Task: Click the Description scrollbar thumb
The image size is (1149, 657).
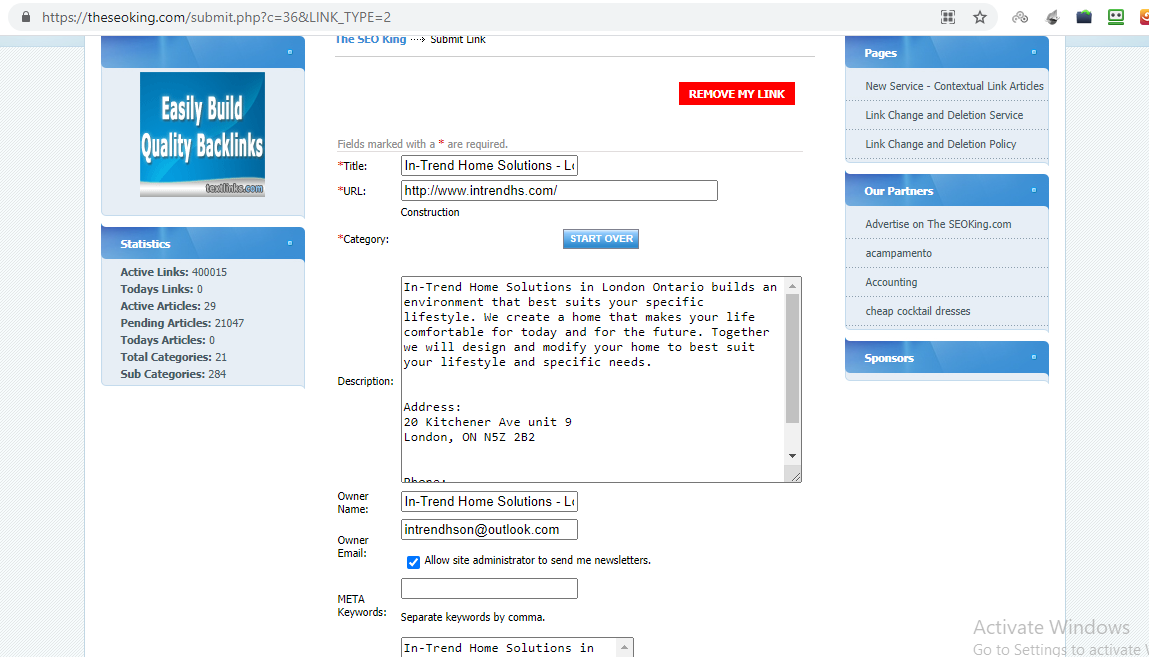Action: [x=792, y=358]
